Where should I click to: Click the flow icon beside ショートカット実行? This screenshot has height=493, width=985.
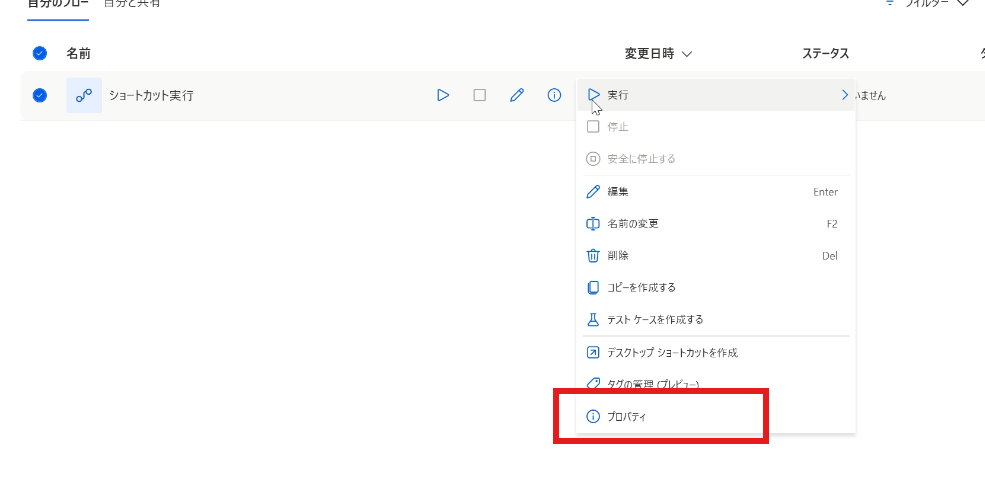(84, 96)
